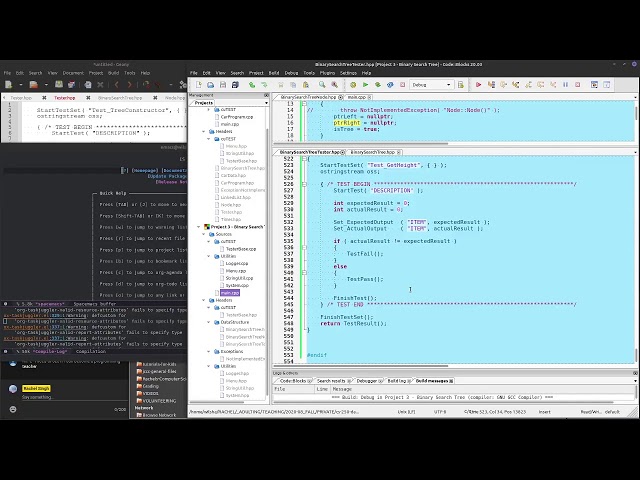The image size is (640, 480).
Task: Click Break debugger pause icon
Action: 565,84
